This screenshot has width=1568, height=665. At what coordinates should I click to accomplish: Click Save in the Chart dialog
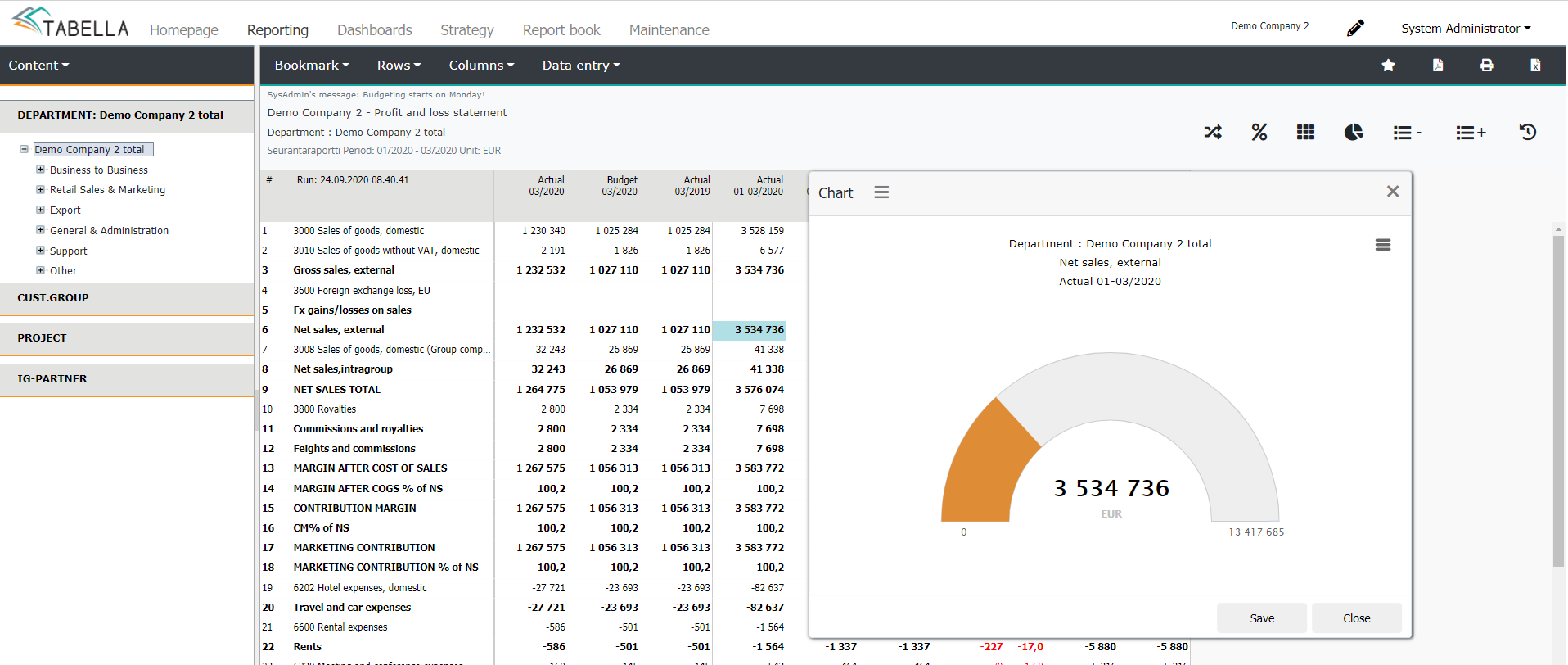[x=1262, y=618]
